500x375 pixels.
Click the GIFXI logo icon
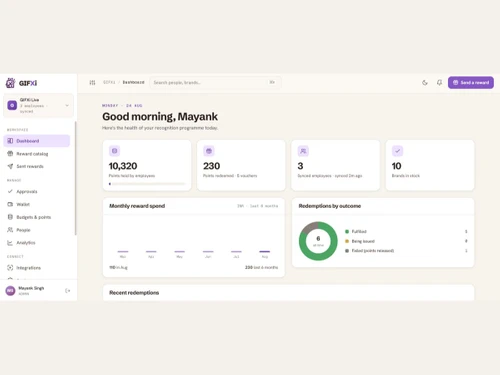pos(10,83)
